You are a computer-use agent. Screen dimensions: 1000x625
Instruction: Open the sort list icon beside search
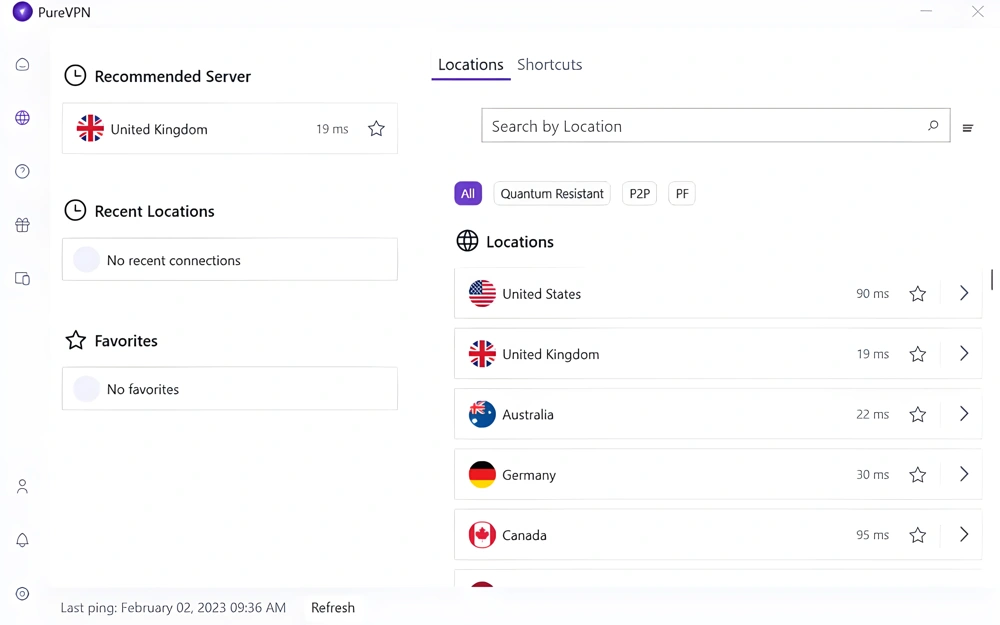click(967, 128)
